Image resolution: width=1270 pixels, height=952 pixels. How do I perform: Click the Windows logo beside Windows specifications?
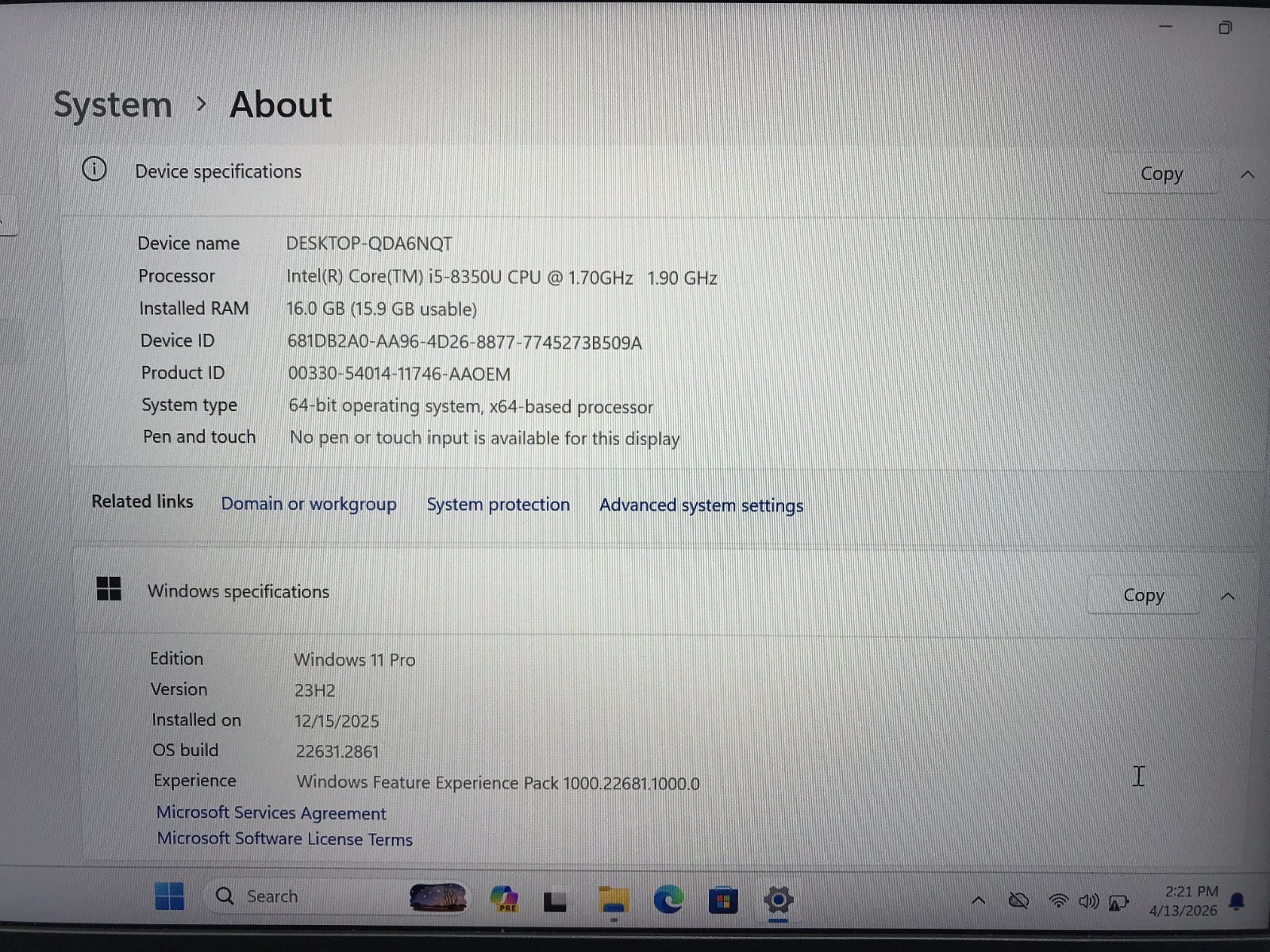[109, 589]
